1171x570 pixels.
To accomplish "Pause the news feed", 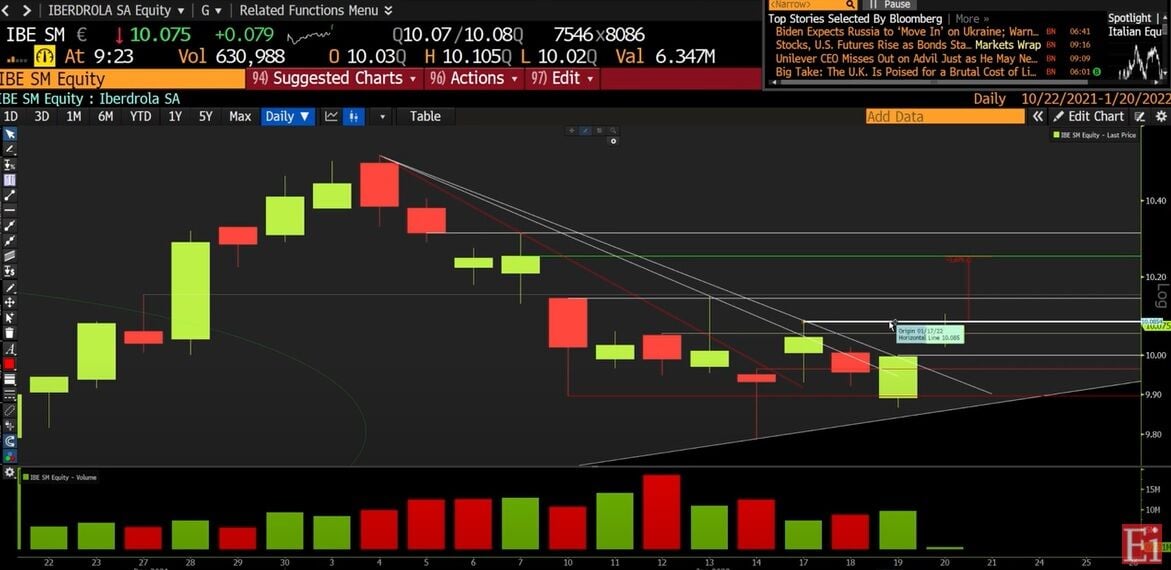I will (889, 4).
